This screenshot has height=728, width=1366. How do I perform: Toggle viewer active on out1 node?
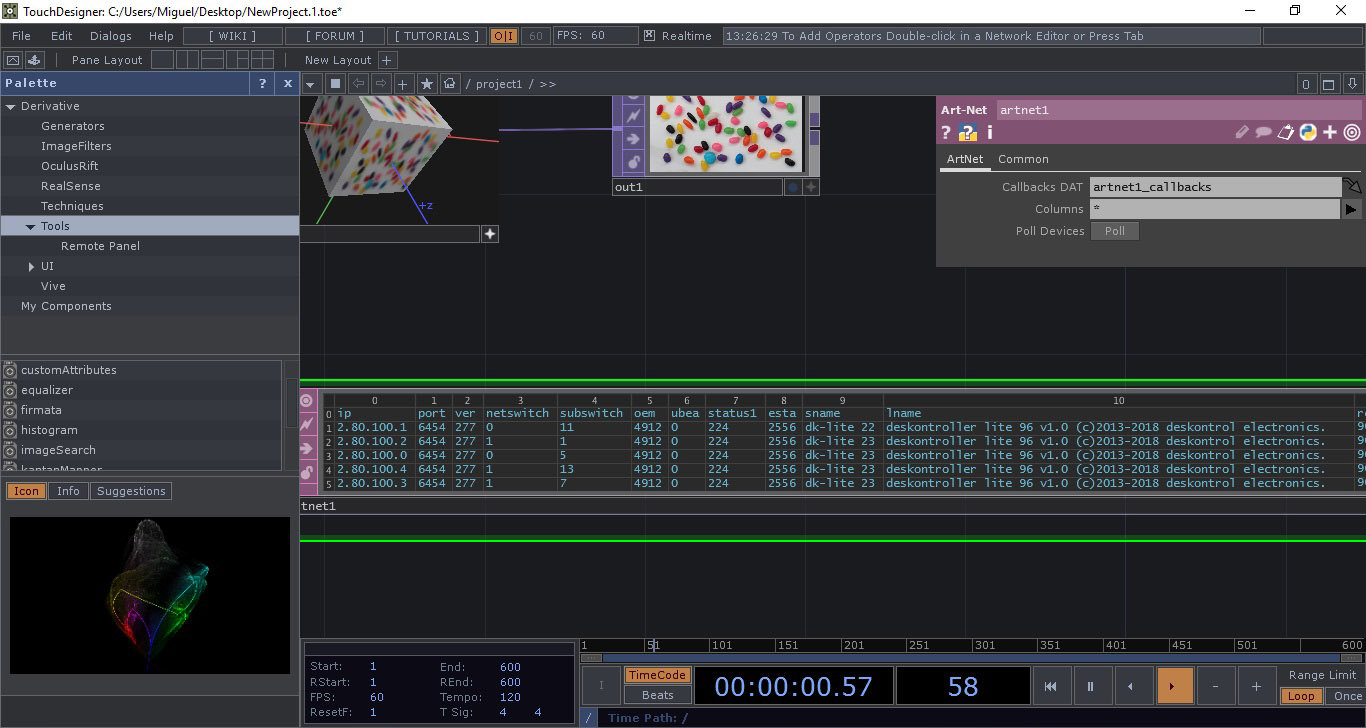point(811,187)
